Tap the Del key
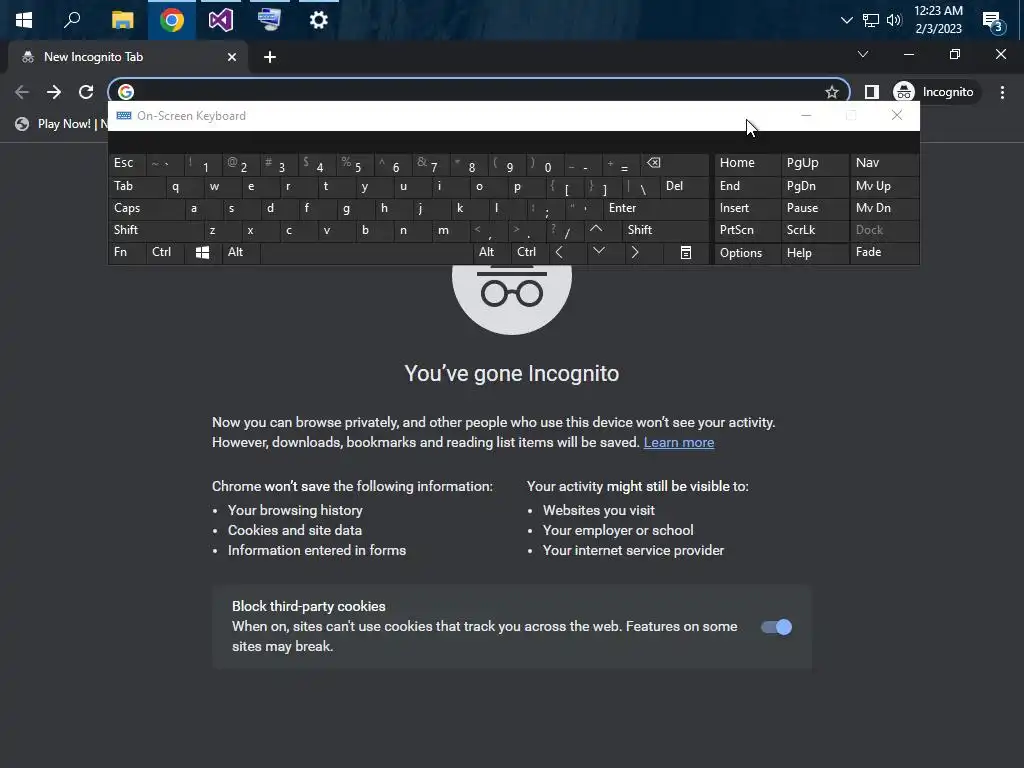The image size is (1024, 768). point(684,186)
